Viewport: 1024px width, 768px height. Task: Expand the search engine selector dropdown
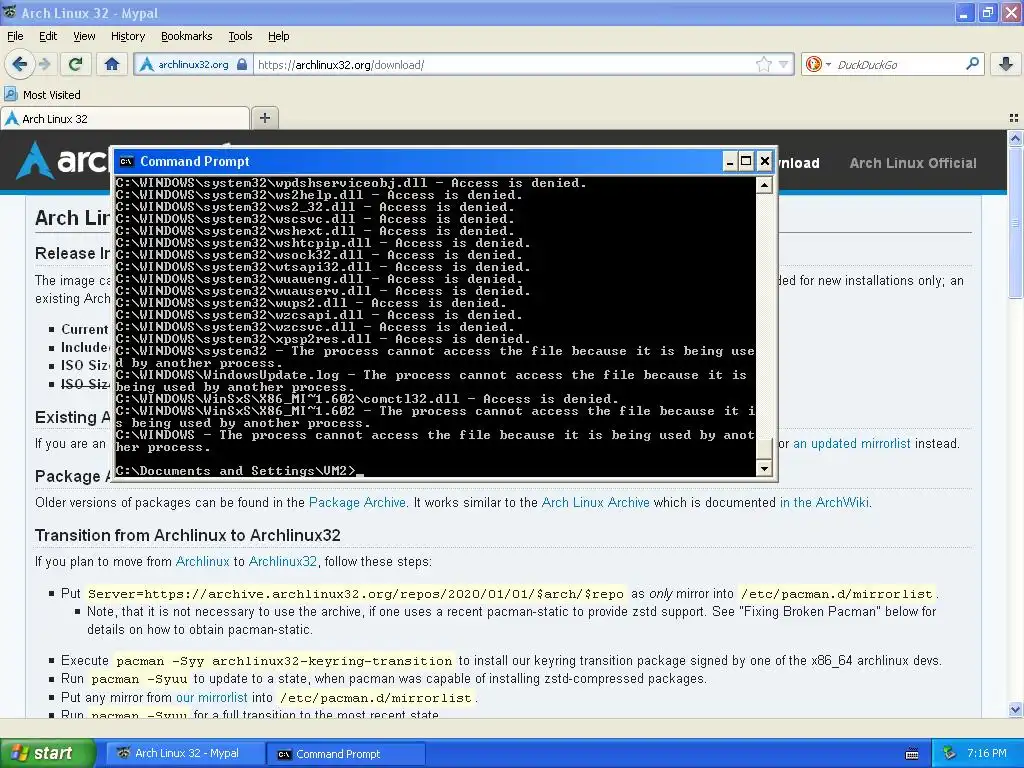pyautogui.click(x=828, y=65)
